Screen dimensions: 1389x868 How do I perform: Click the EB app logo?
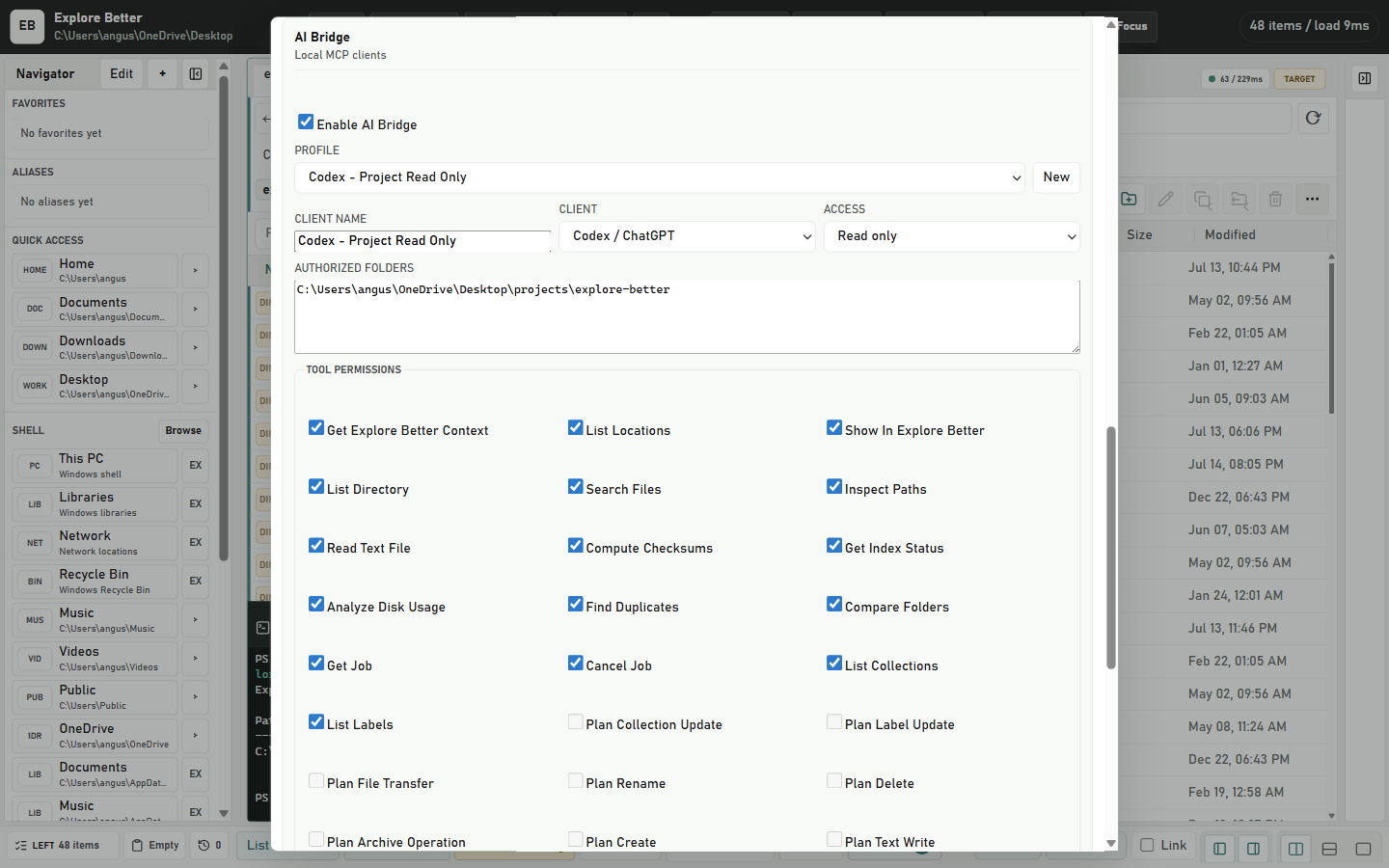point(27,26)
